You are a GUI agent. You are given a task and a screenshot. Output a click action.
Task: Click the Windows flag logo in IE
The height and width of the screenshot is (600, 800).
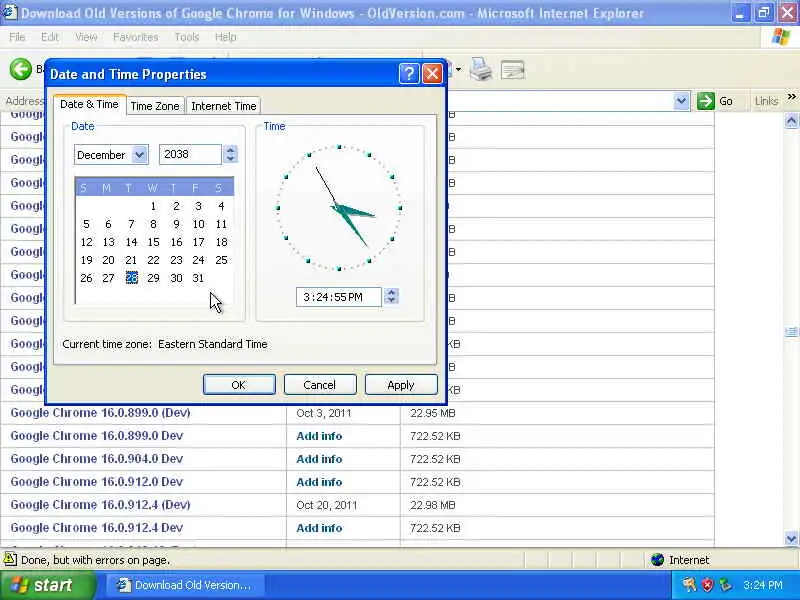click(x=781, y=37)
